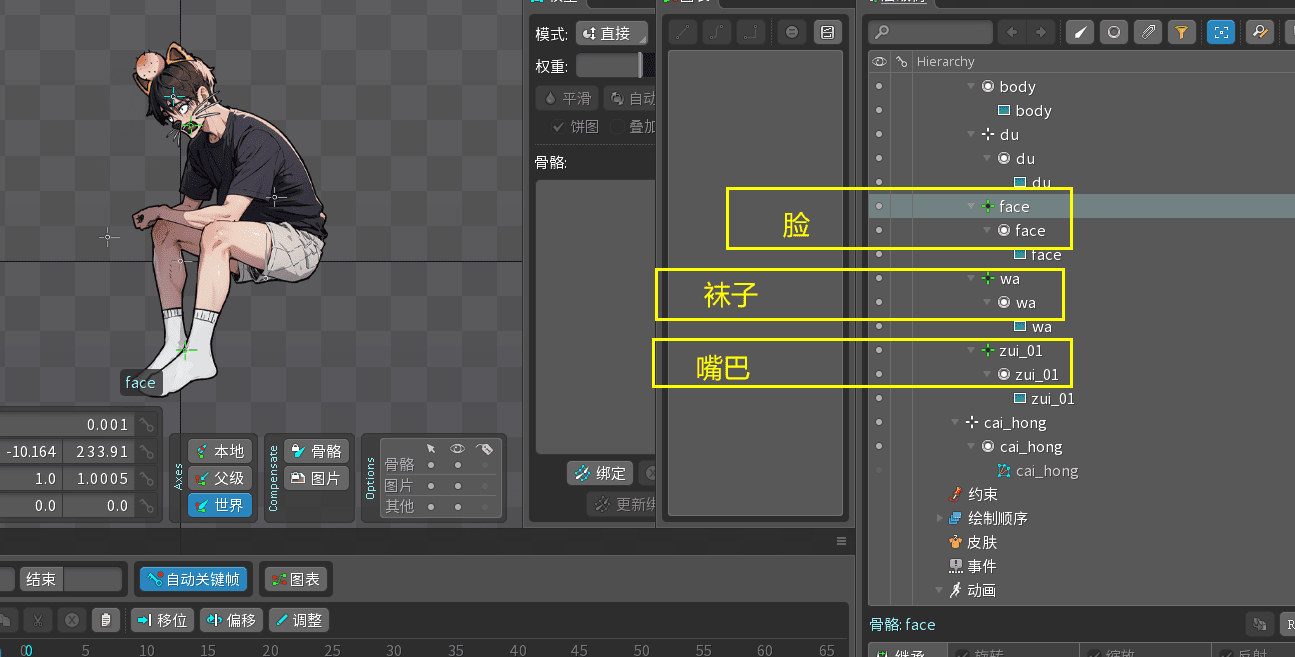Toggle the attachments paperclip filter icon
1295x657 pixels.
[1148, 32]
